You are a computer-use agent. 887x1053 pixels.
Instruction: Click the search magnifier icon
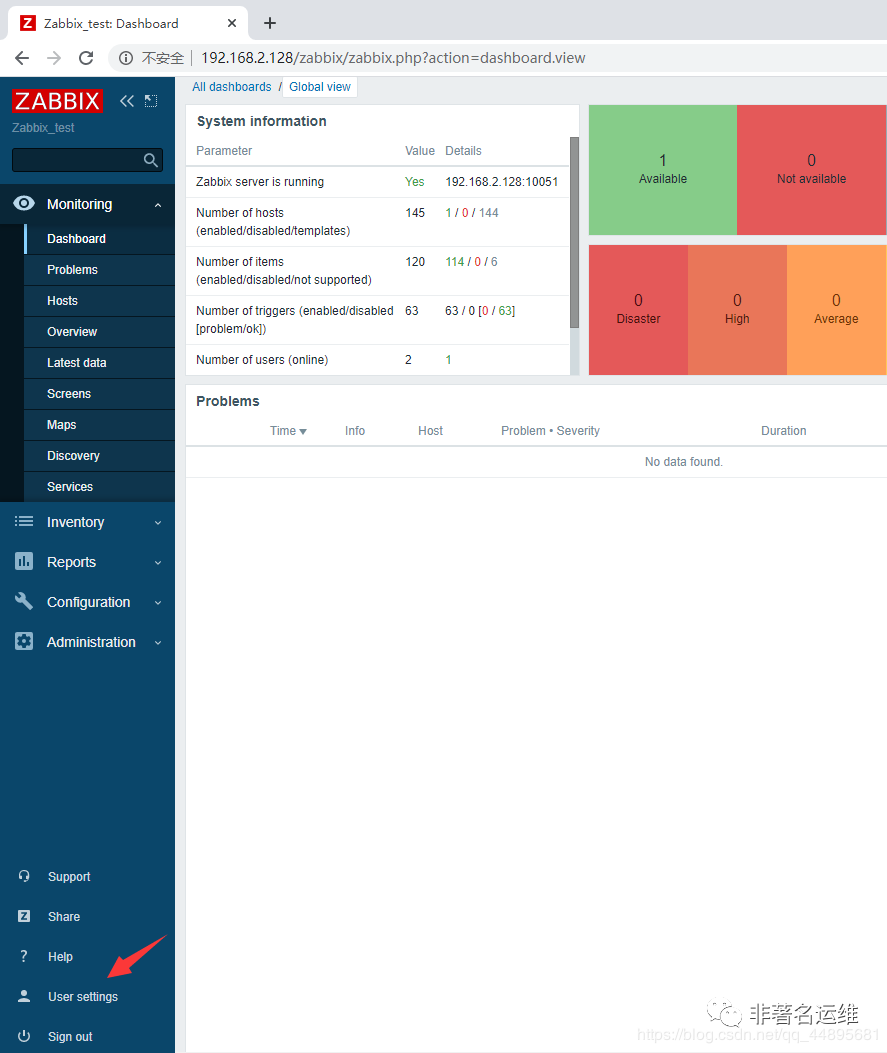[151, 160]
